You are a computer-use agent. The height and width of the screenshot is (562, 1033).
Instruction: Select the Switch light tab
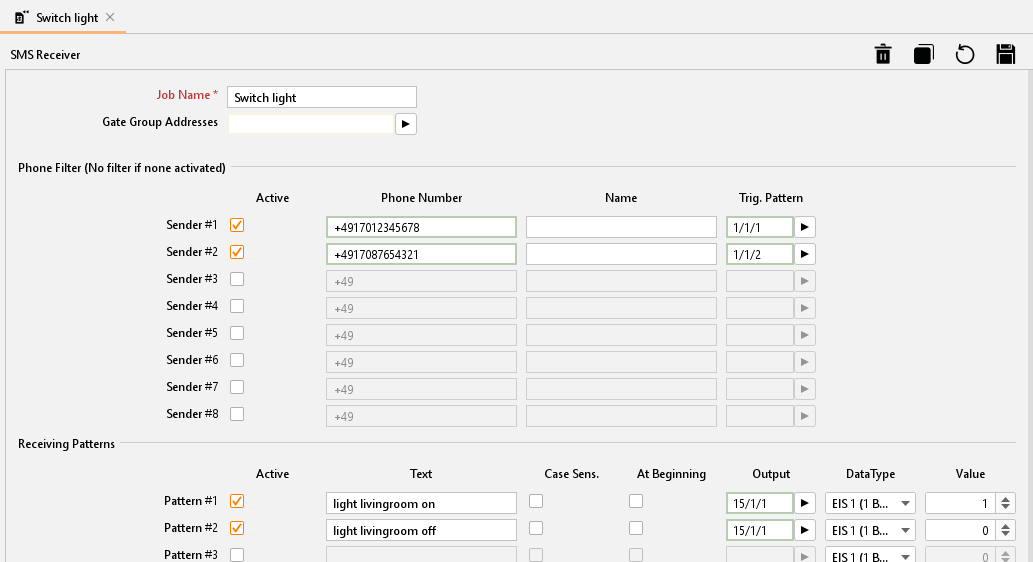(x=66, y=18)
